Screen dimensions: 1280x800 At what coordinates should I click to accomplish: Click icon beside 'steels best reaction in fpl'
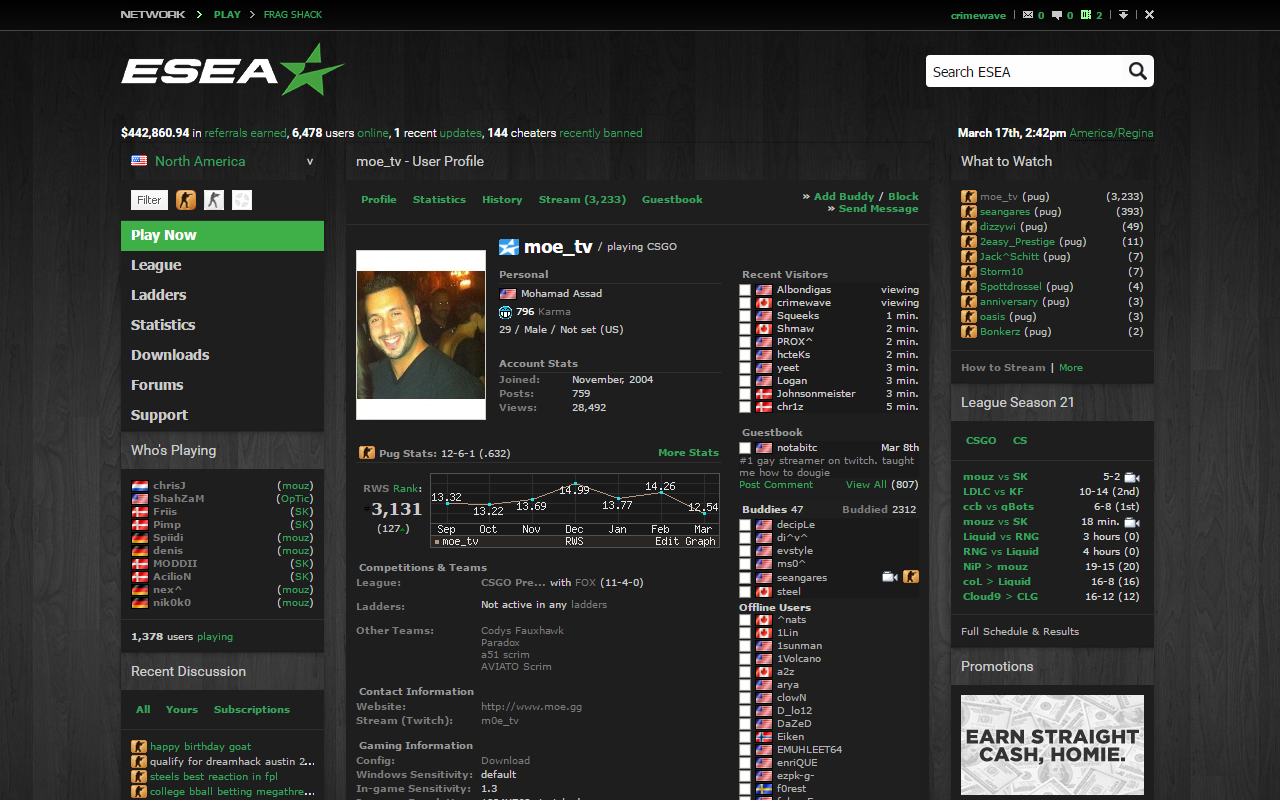point(139,777)
